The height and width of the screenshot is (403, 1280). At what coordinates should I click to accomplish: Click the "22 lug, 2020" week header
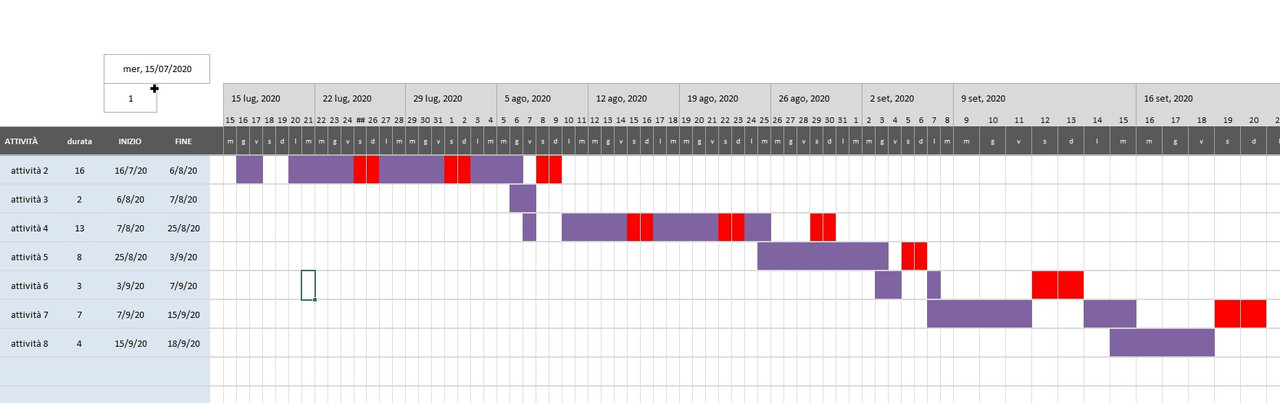(x=360, y=99)
